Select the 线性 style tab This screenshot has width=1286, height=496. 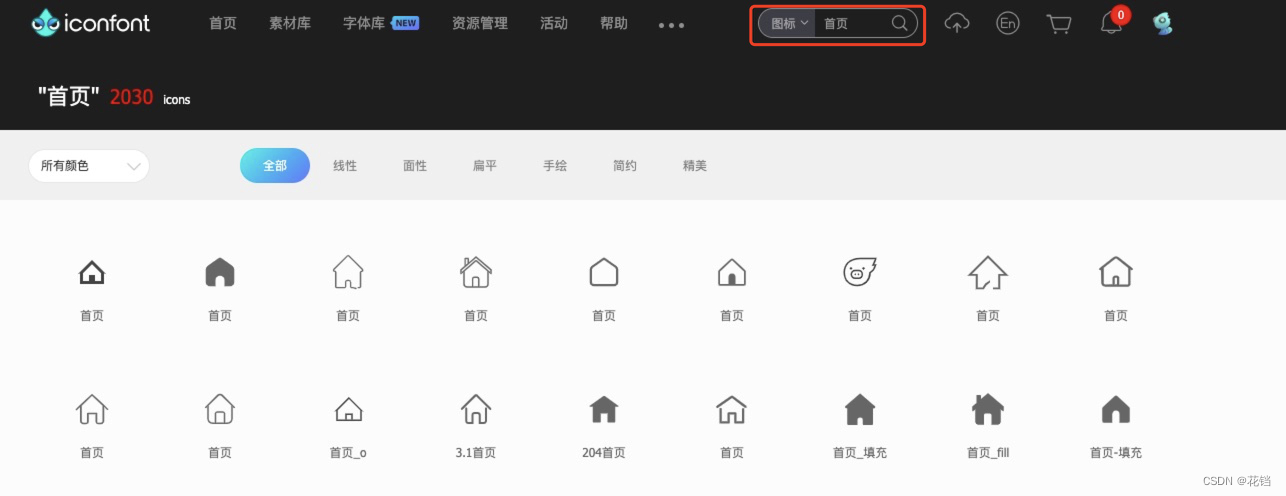tap(345, 166)
